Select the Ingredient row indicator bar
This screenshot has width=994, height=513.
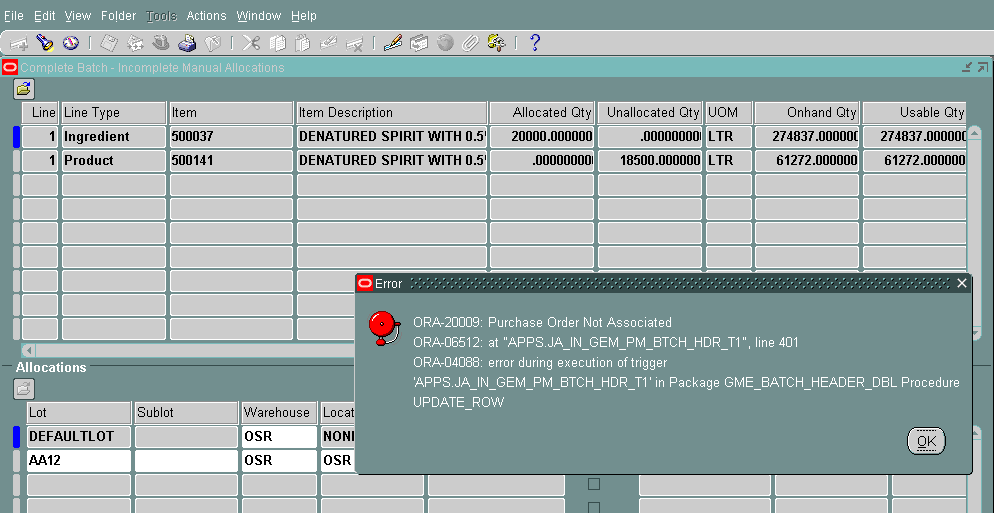pos(16,137)
